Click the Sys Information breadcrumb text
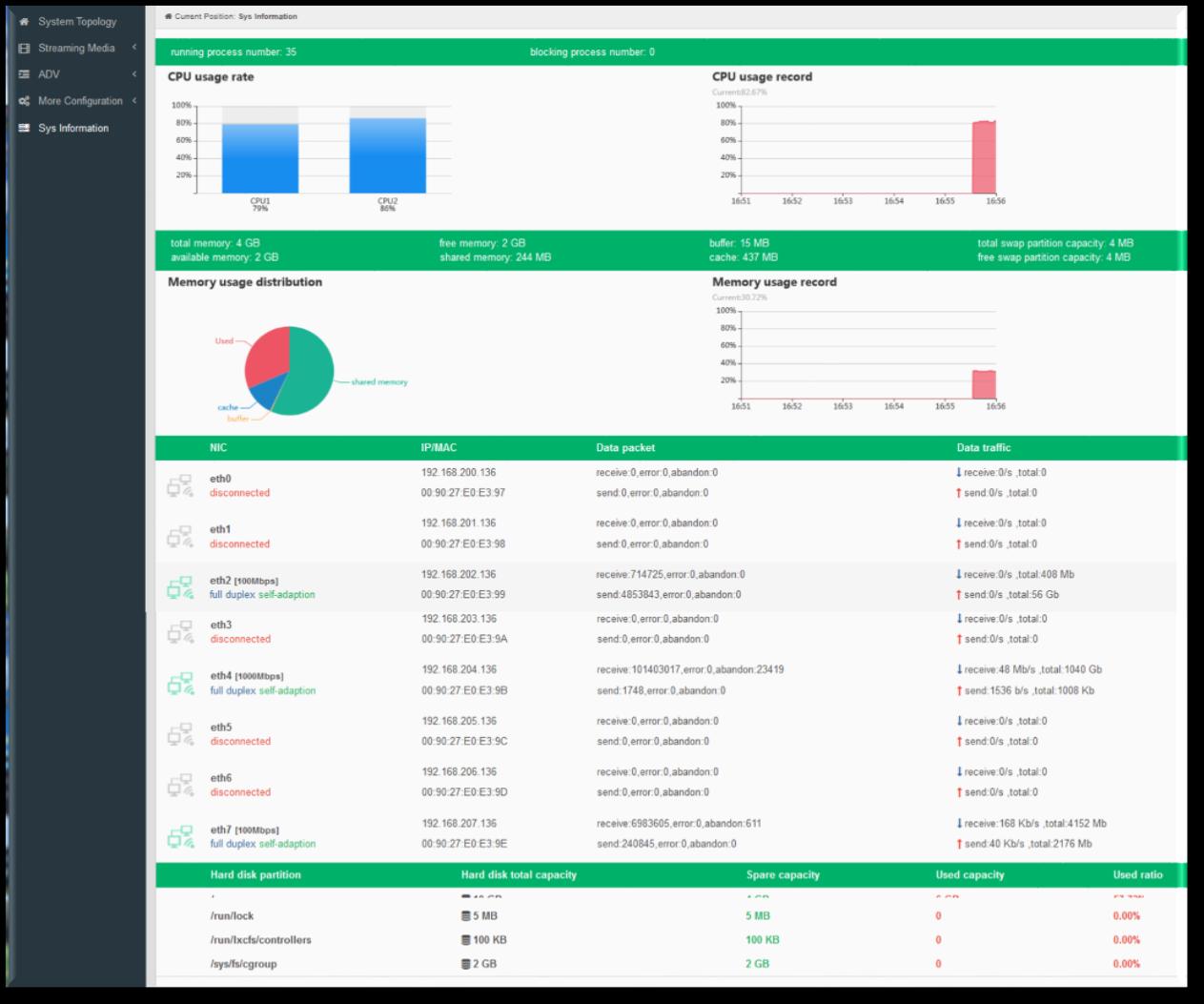The image size is (1204, 1004). click(268, 16)
